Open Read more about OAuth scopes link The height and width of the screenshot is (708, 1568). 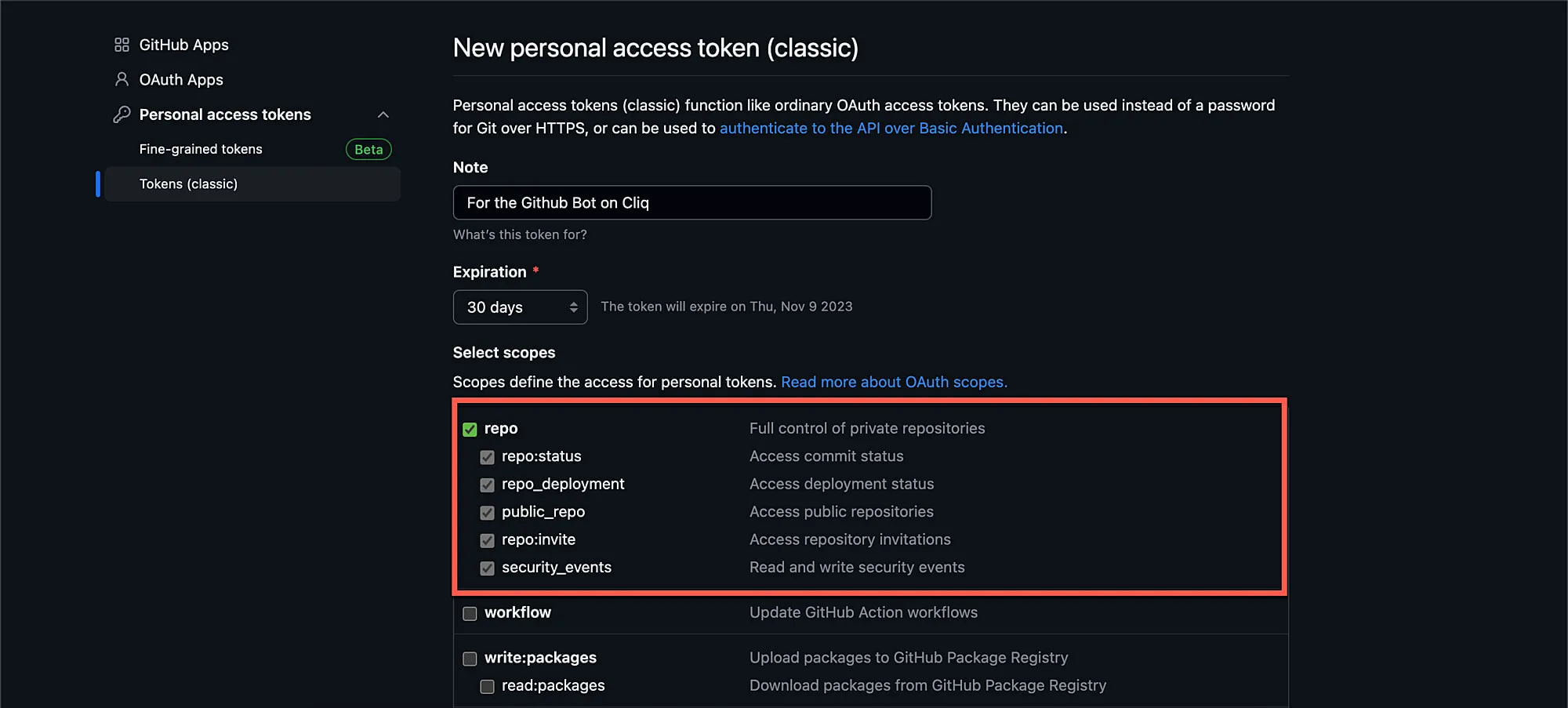(894, 382)
